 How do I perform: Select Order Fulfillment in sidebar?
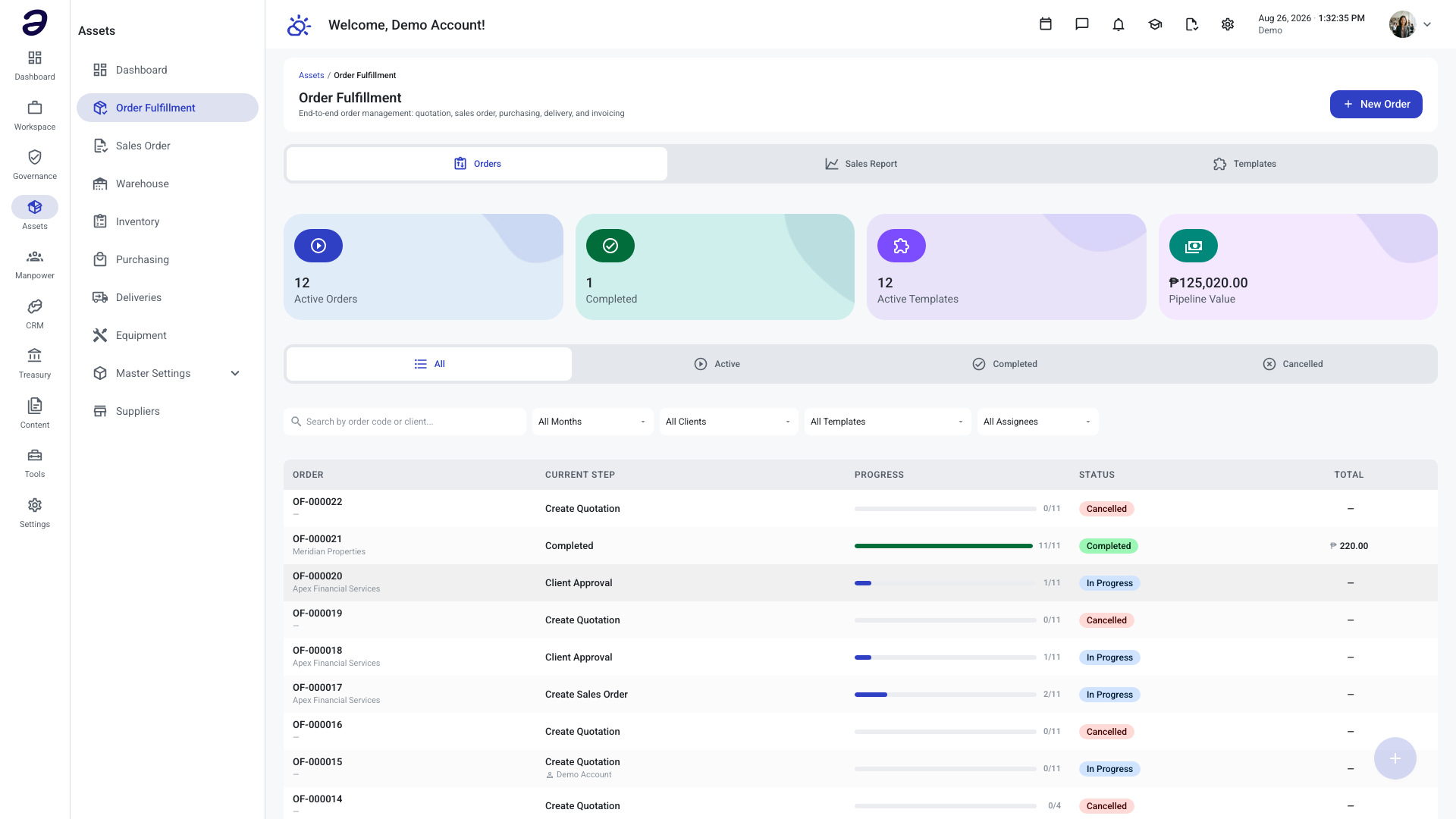(x=168, y=108)
